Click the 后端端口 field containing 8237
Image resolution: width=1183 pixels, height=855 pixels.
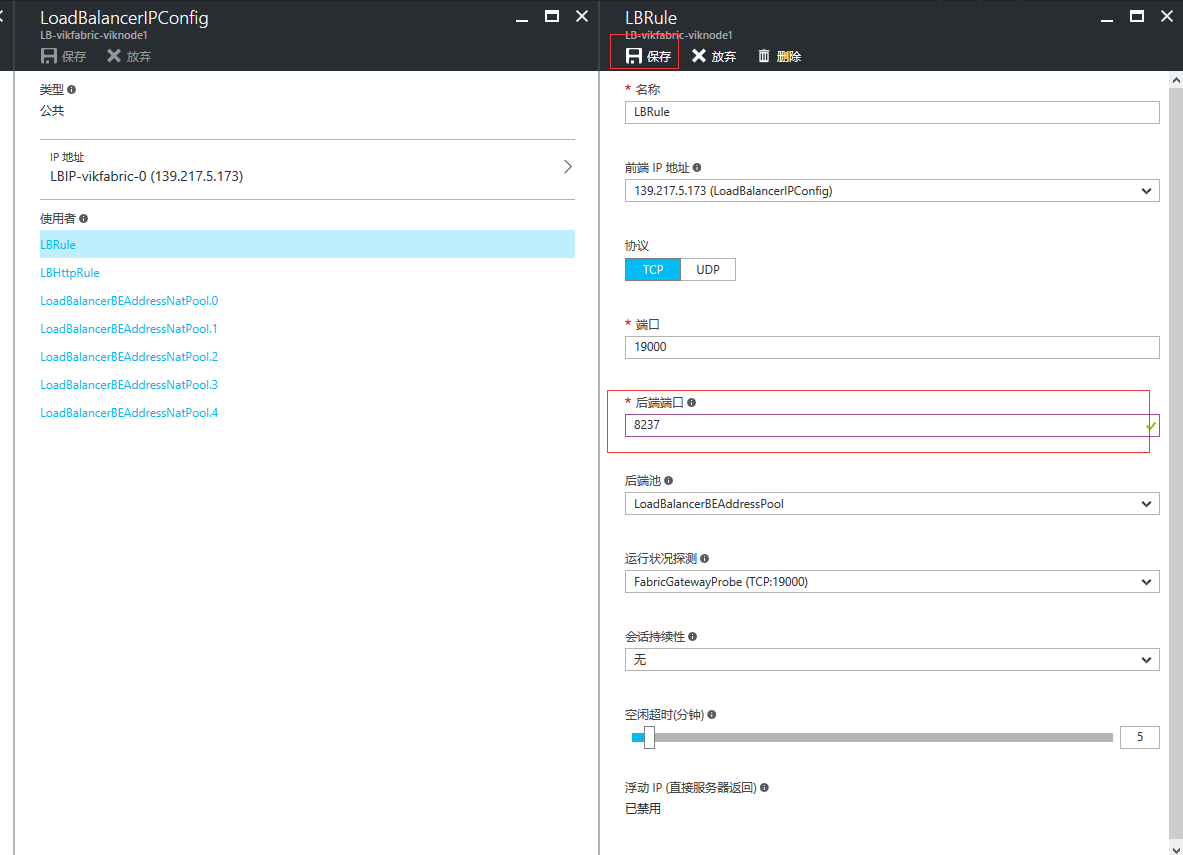click(x=880, y=425)
